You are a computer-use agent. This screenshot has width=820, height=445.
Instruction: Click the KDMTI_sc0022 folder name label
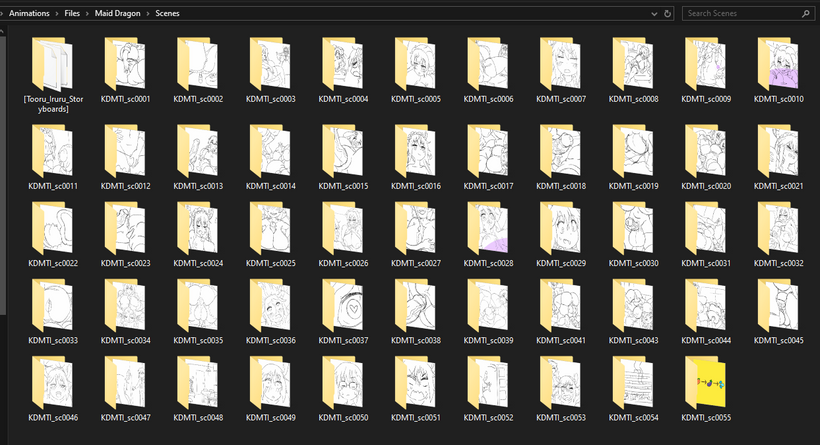(53, 263)
